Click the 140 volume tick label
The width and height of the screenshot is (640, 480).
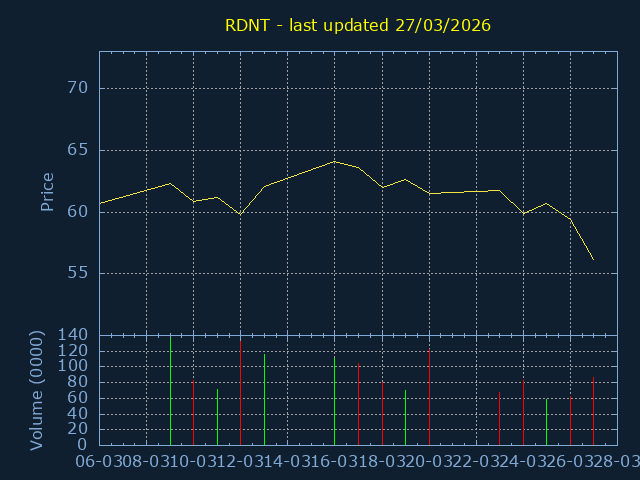(x=74, y=335)
